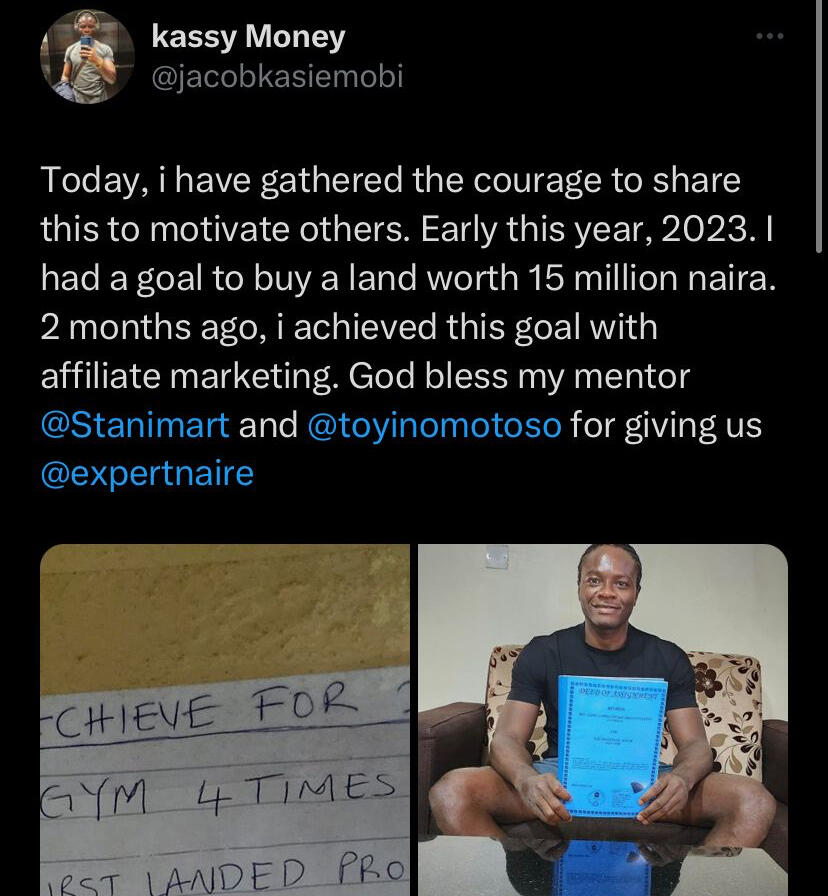Open kassy Money's profile picture
828x896 pixels.
point(87,57)
